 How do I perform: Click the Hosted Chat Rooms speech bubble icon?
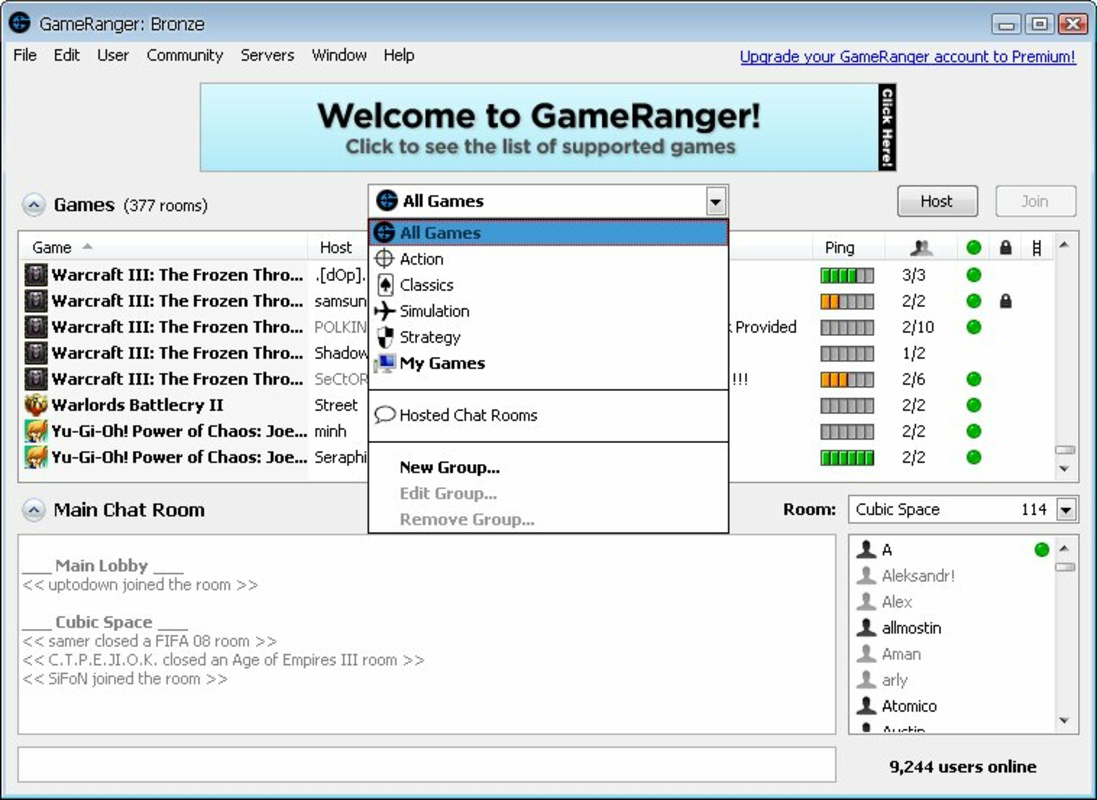(385, 414)
